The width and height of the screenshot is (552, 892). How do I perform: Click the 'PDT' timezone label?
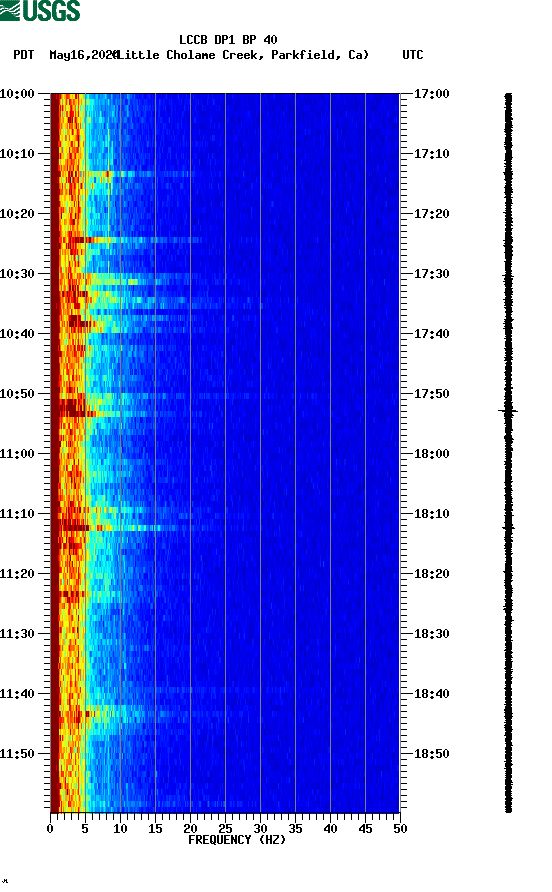24,55
